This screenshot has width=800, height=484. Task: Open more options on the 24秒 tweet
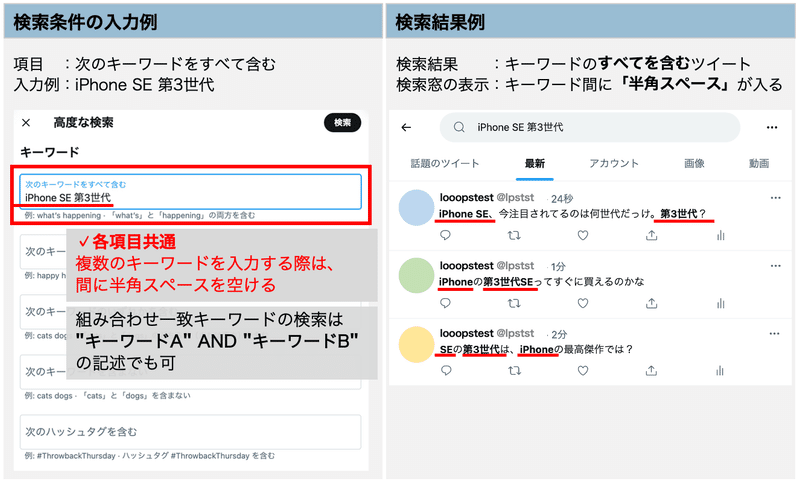coord(776,198)
